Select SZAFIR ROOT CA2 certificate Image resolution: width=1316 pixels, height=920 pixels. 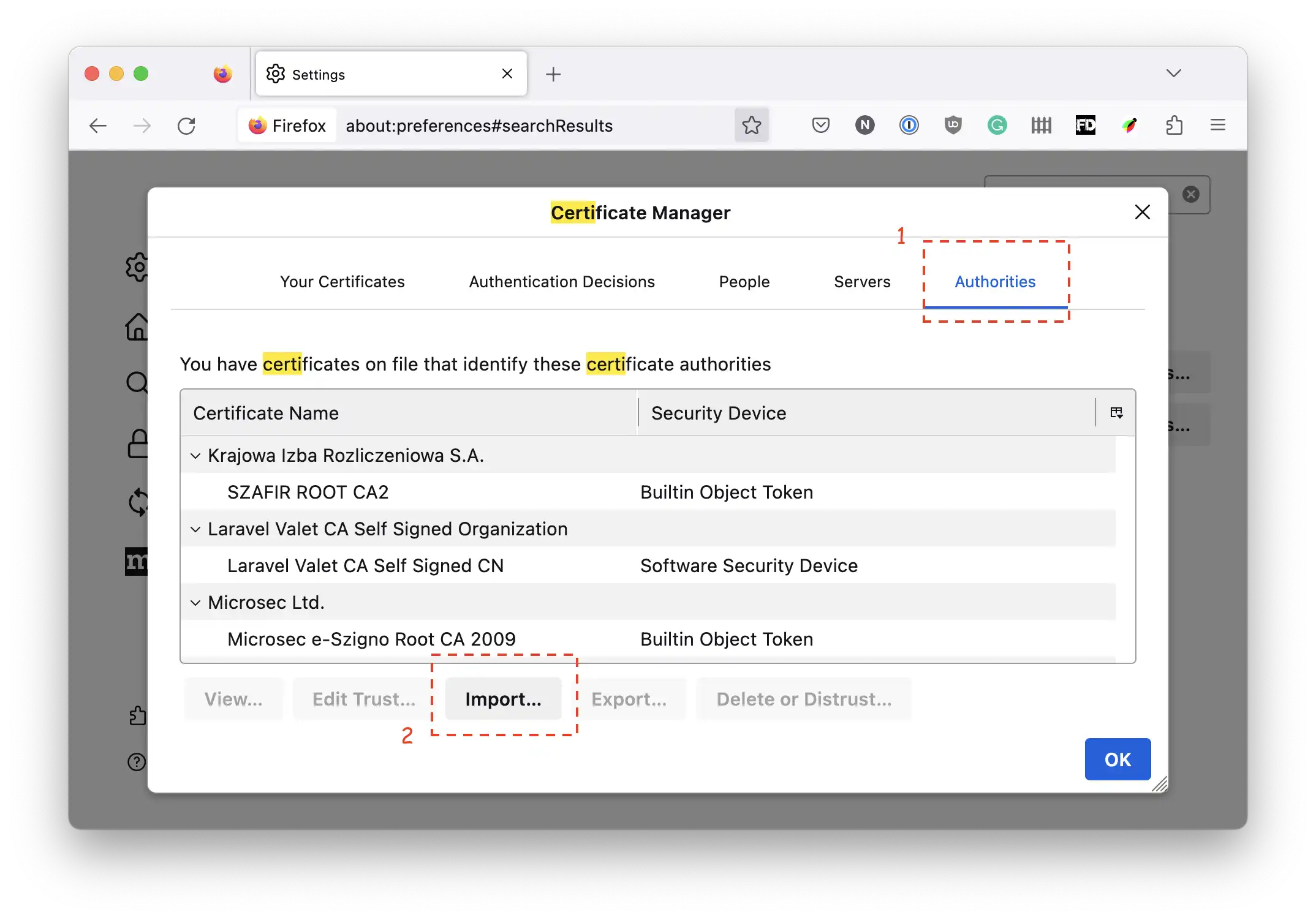tap(308, 492)
